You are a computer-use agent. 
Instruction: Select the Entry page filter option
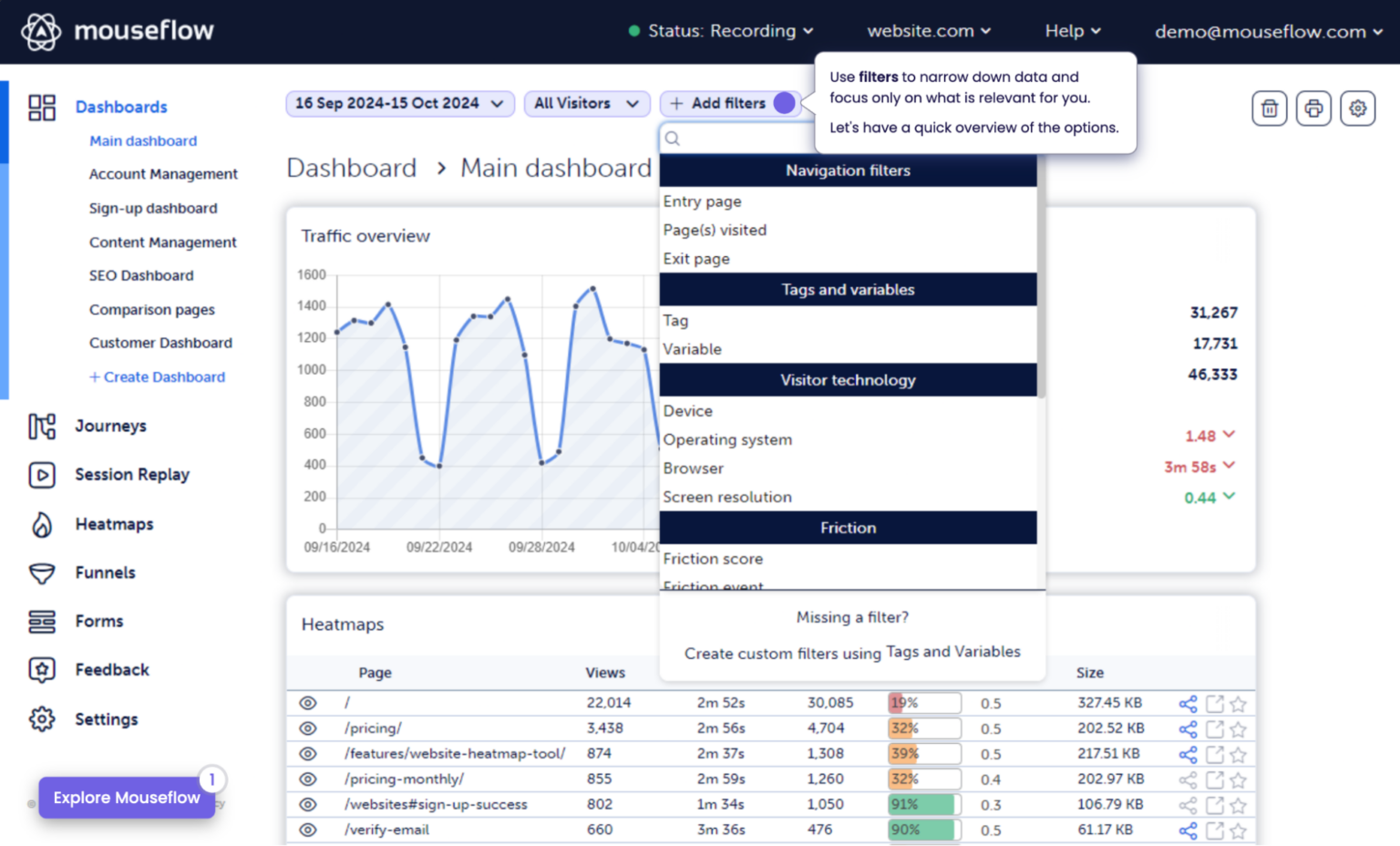click(x=702, y=201)
